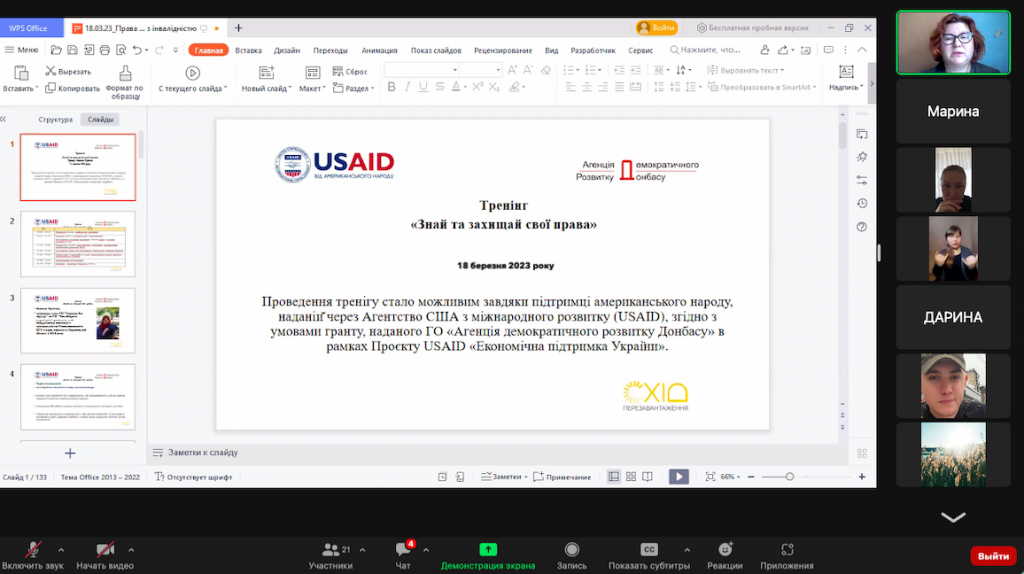The height and width of the screenshot is (574, 1024).
Task: Click Заметки к слайду notes area
Action: [195, 453]
